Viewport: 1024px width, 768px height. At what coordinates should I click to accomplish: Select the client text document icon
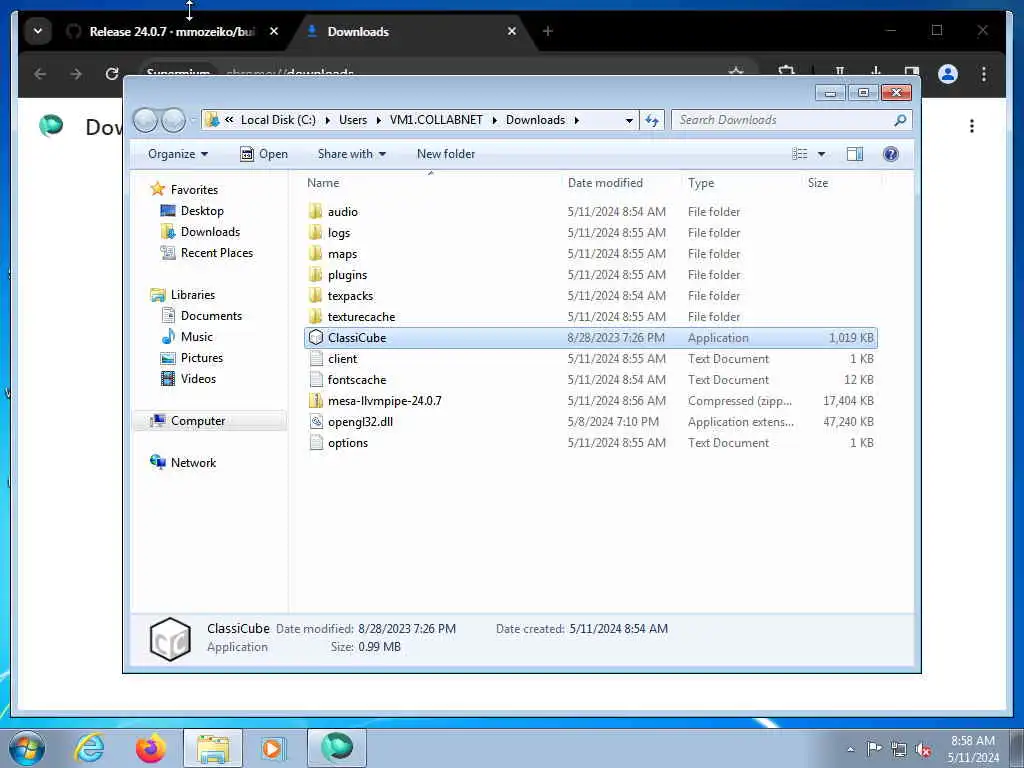(x=316, y=359)
